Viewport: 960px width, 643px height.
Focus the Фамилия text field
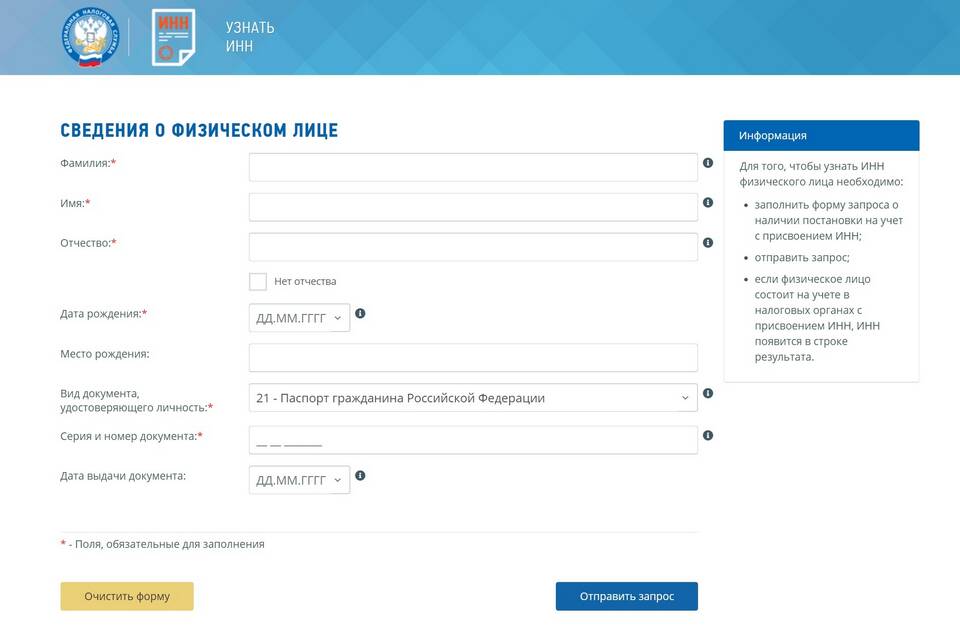pyautogui.click(x=473, y=167)
